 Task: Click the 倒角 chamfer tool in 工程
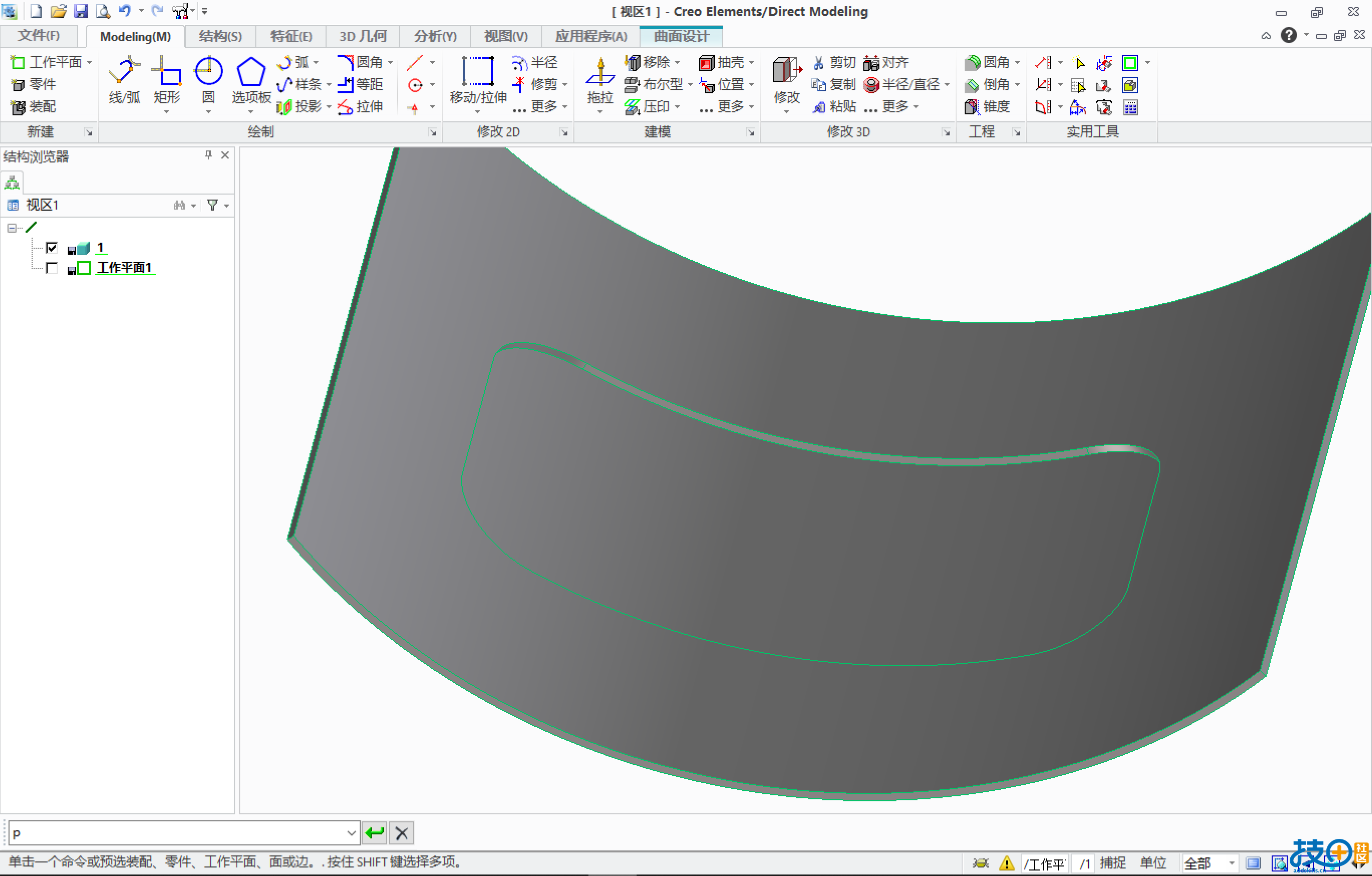[x=987, y=85]
